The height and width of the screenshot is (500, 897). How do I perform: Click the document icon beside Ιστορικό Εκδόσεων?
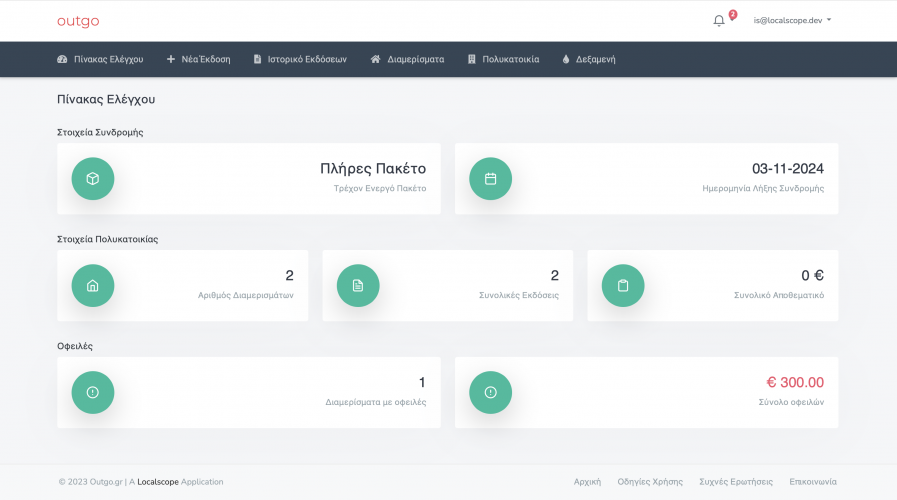(x=257, y=59)
